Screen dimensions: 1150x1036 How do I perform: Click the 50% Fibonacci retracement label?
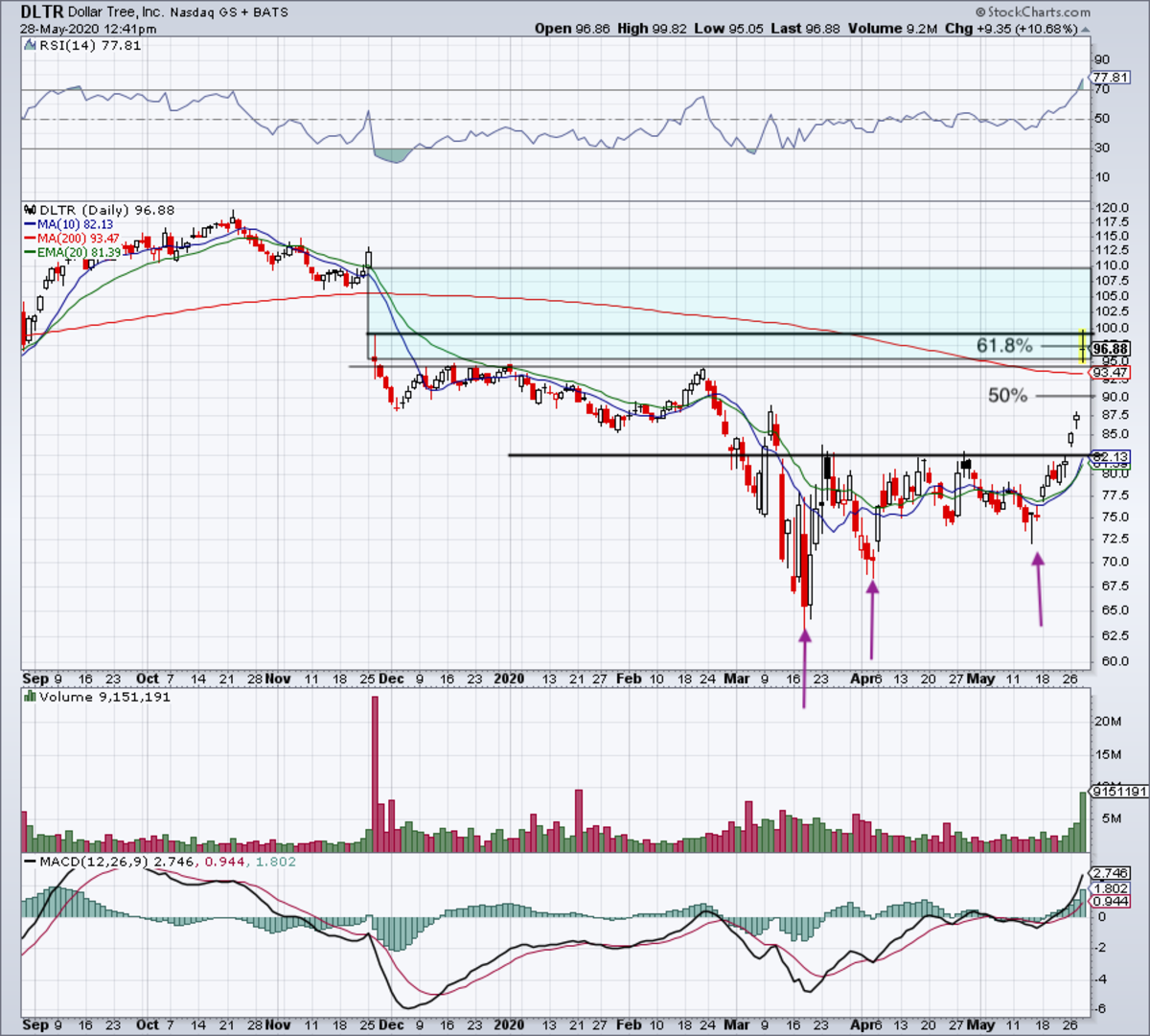coord(1007,395)
